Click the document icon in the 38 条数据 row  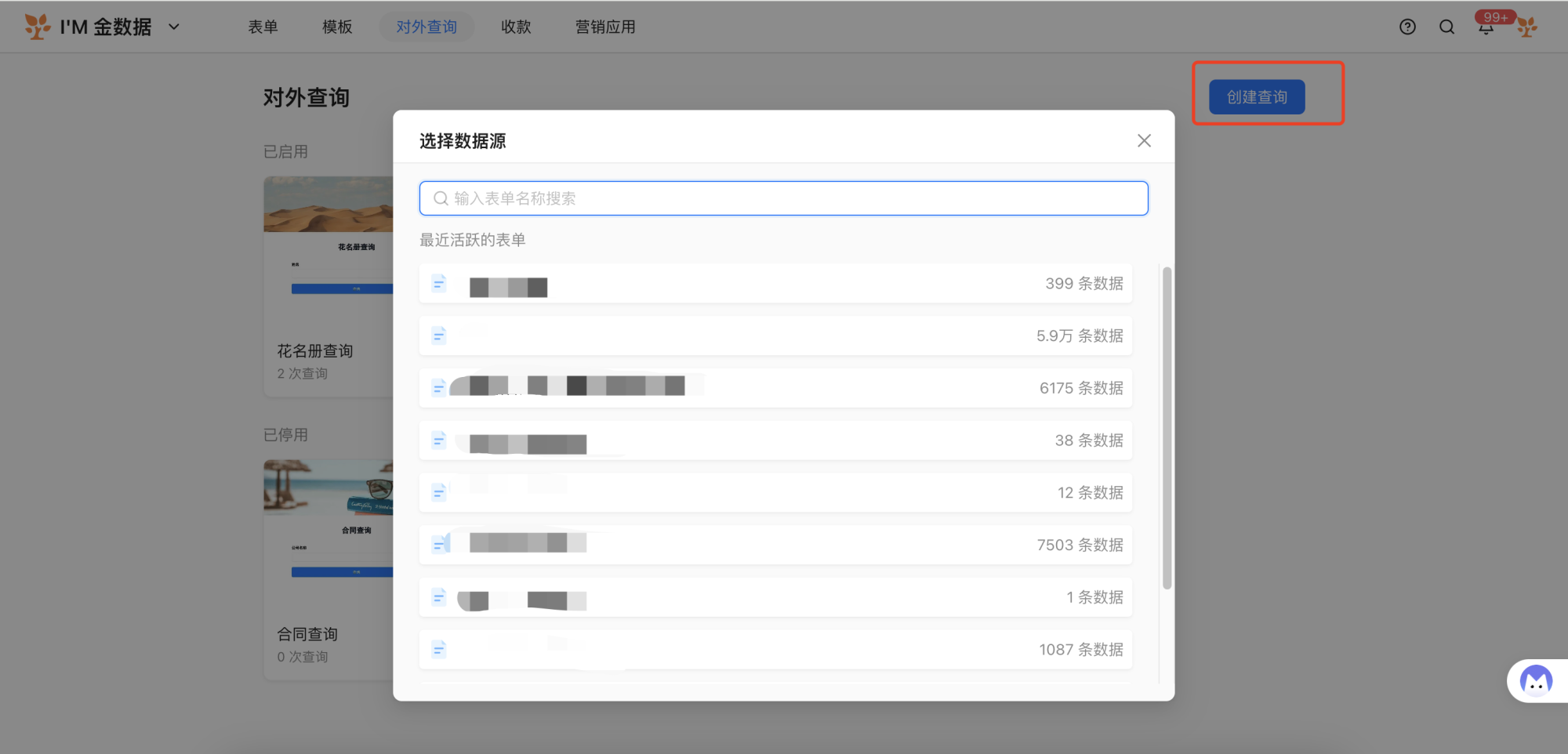point(439,440)
